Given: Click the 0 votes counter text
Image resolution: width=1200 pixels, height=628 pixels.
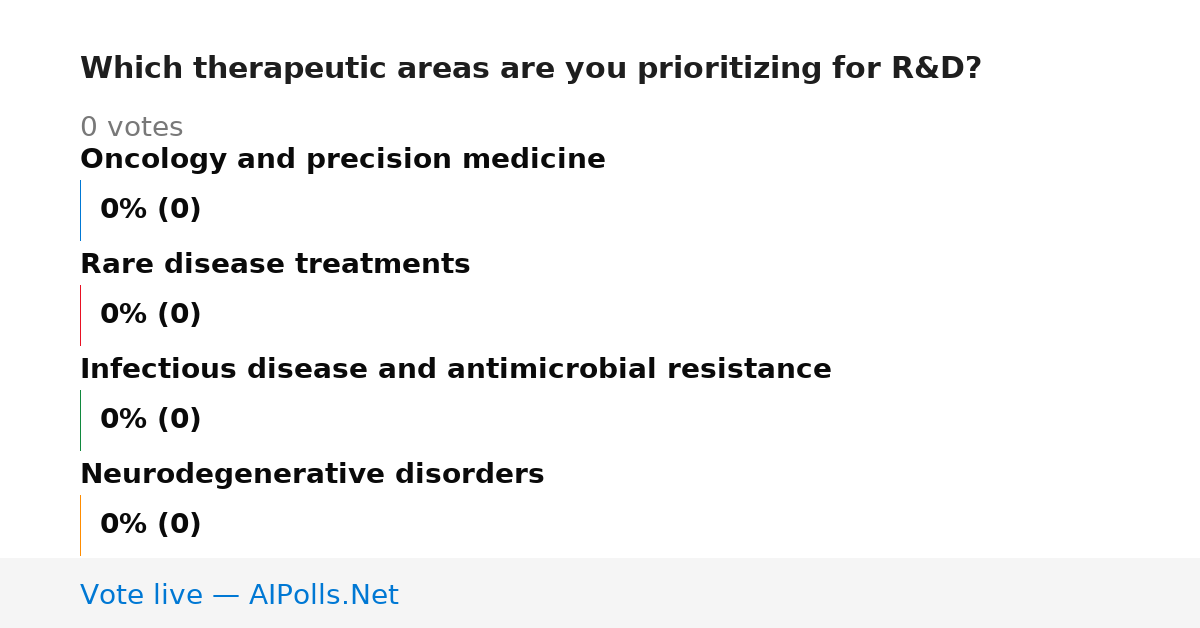Looking at the screenshot, I should (132, 128).
